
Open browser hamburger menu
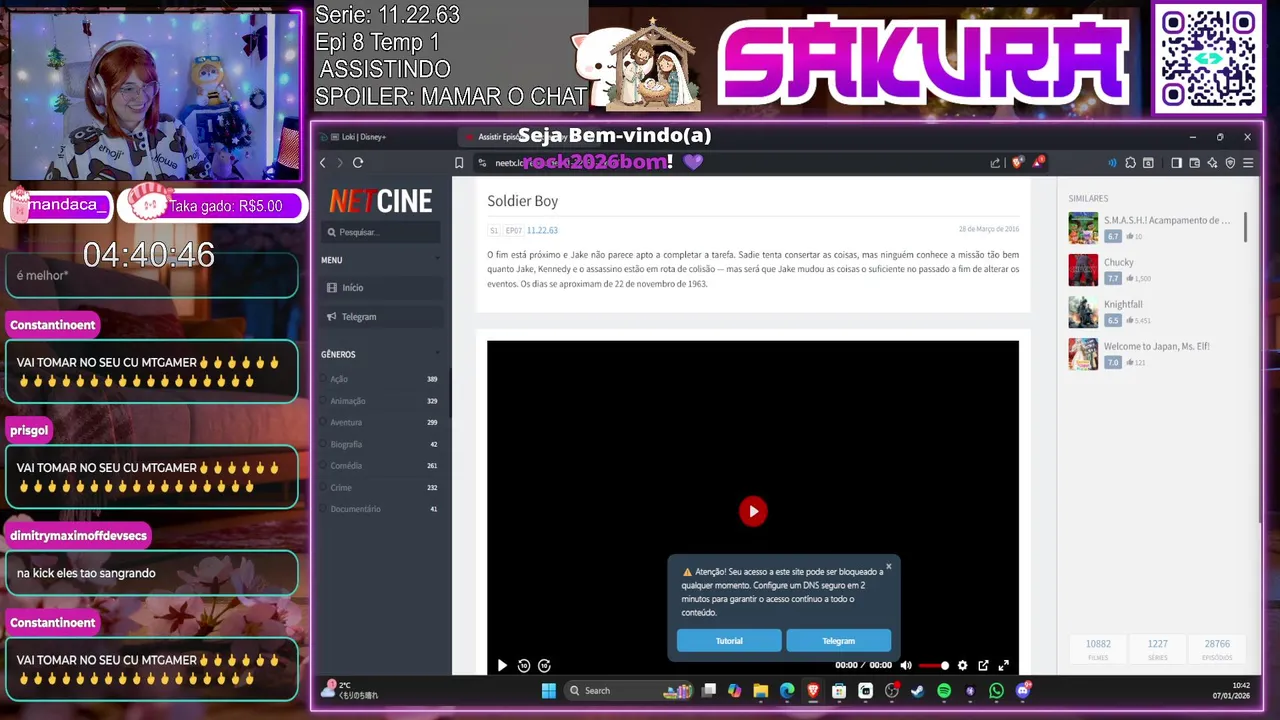[x=1248, y=163]
